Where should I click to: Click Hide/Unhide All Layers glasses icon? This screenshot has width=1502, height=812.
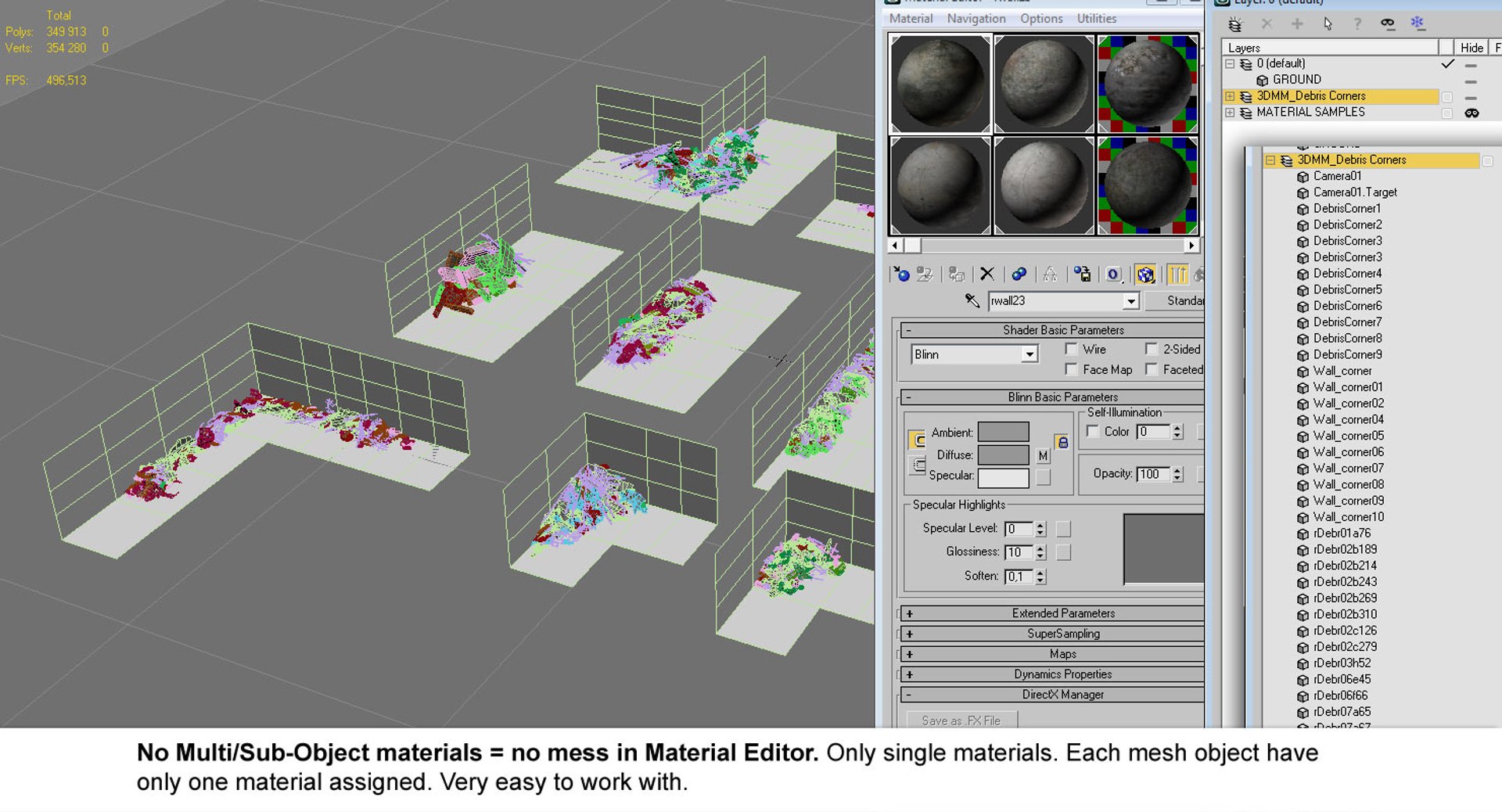pyautogui.click(x=1388, y=23)
